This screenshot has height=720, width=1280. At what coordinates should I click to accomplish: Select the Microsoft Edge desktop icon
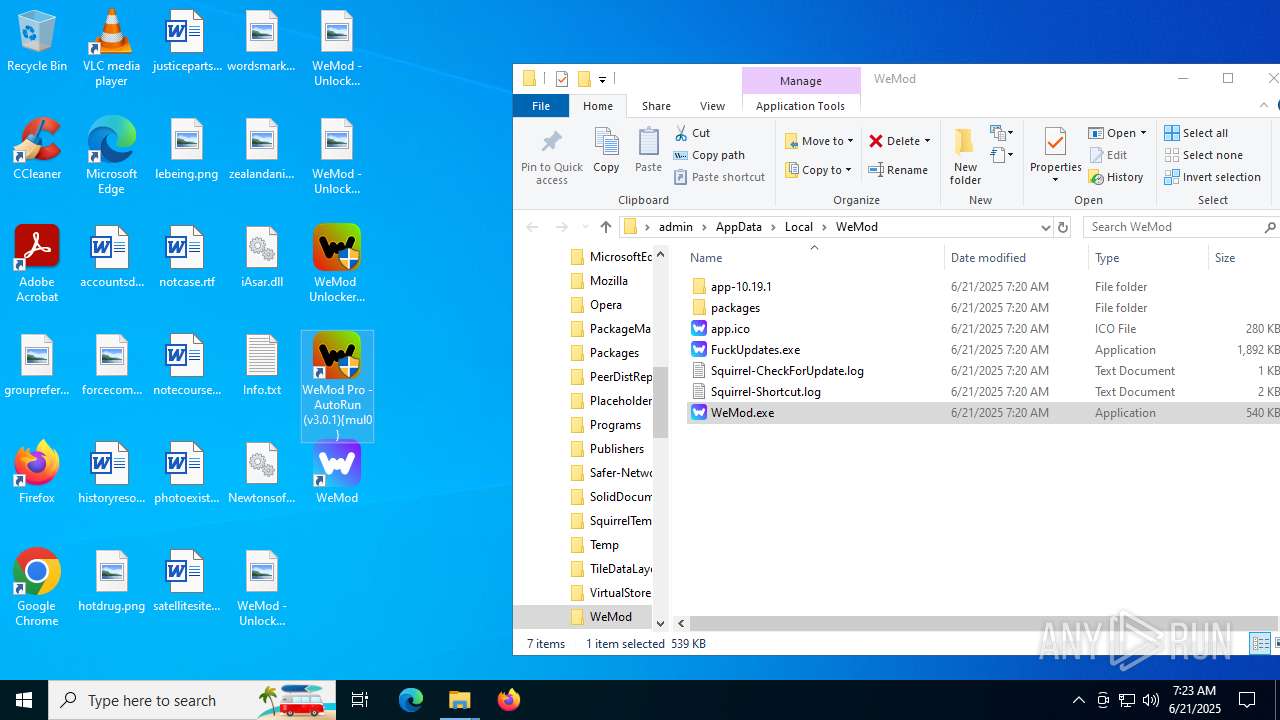click(112, 156)
